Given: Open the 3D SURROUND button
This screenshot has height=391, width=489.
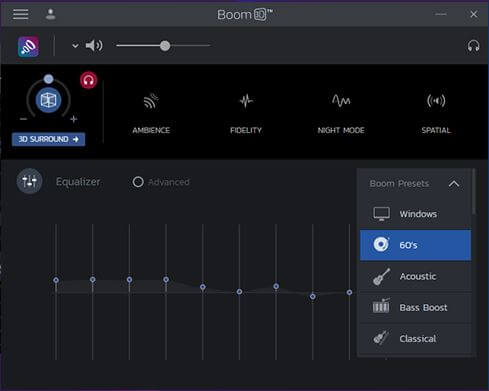Looking at the screenshot, I should click(x=48, y=139).
